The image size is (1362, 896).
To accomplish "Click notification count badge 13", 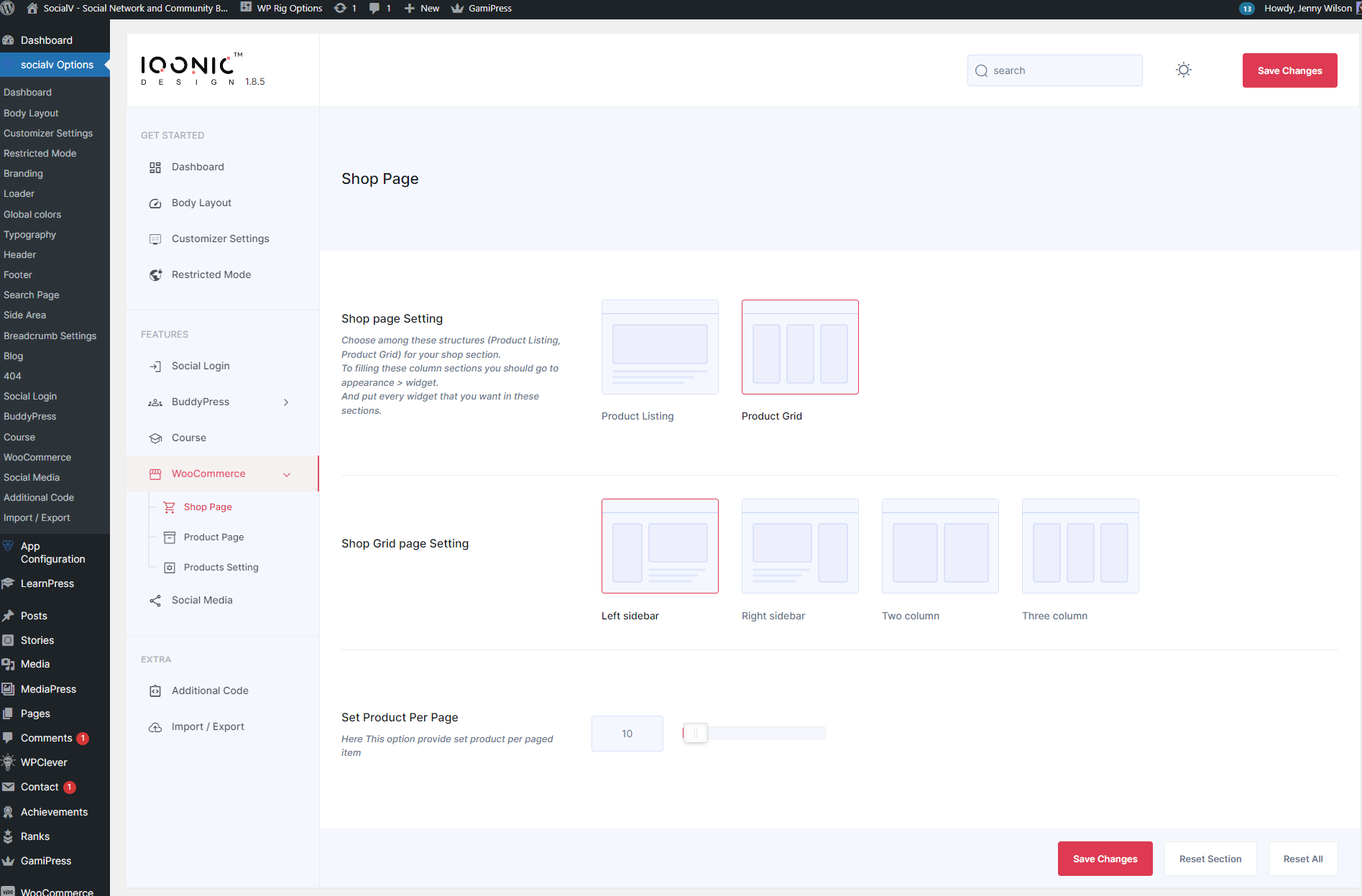I will click(x=1247, y=9).
